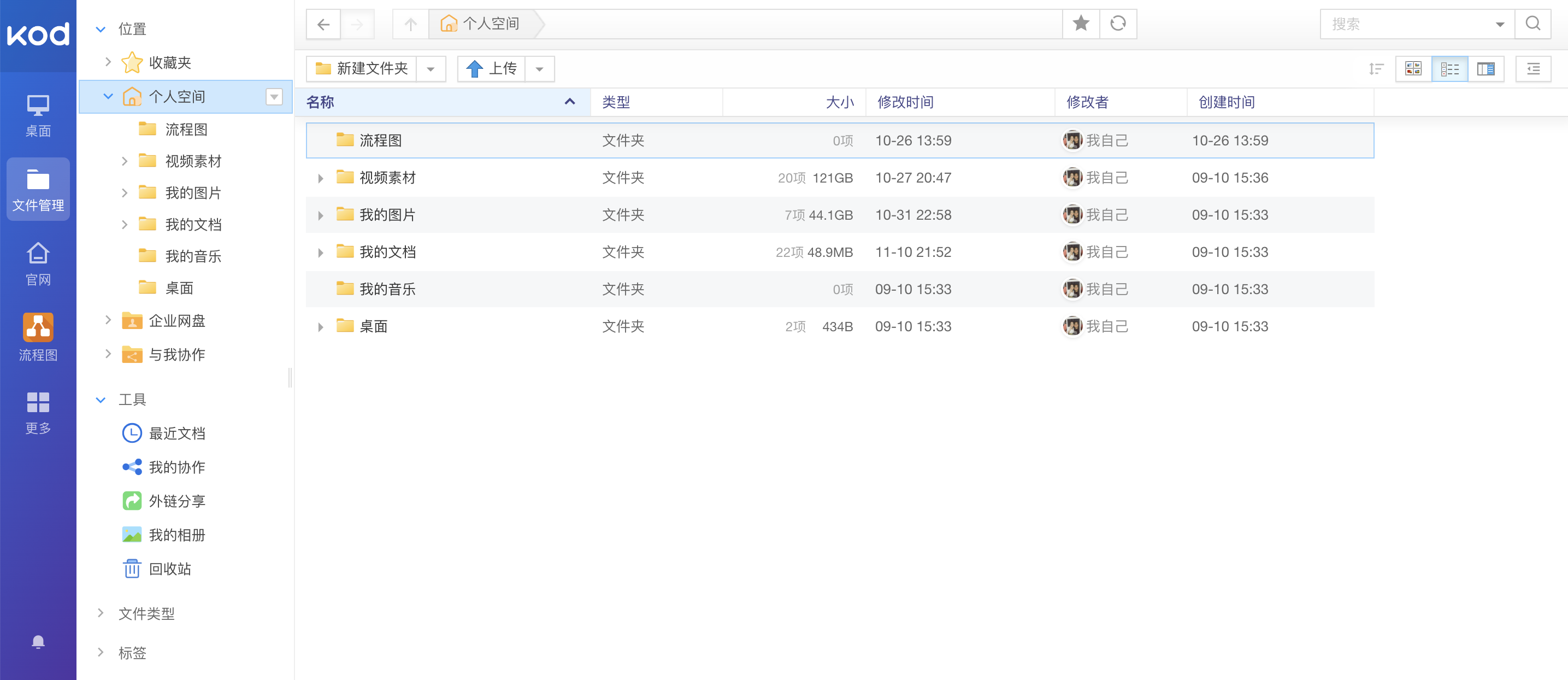Open 最近文档 in tools

coord(164,433)
